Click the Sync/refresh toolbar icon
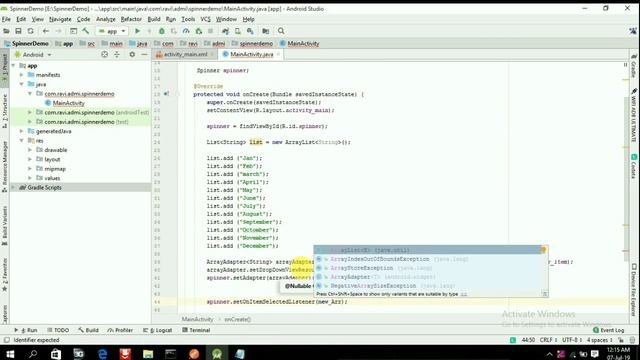This screenshot has height=360, width=640. tap(31, 31)
